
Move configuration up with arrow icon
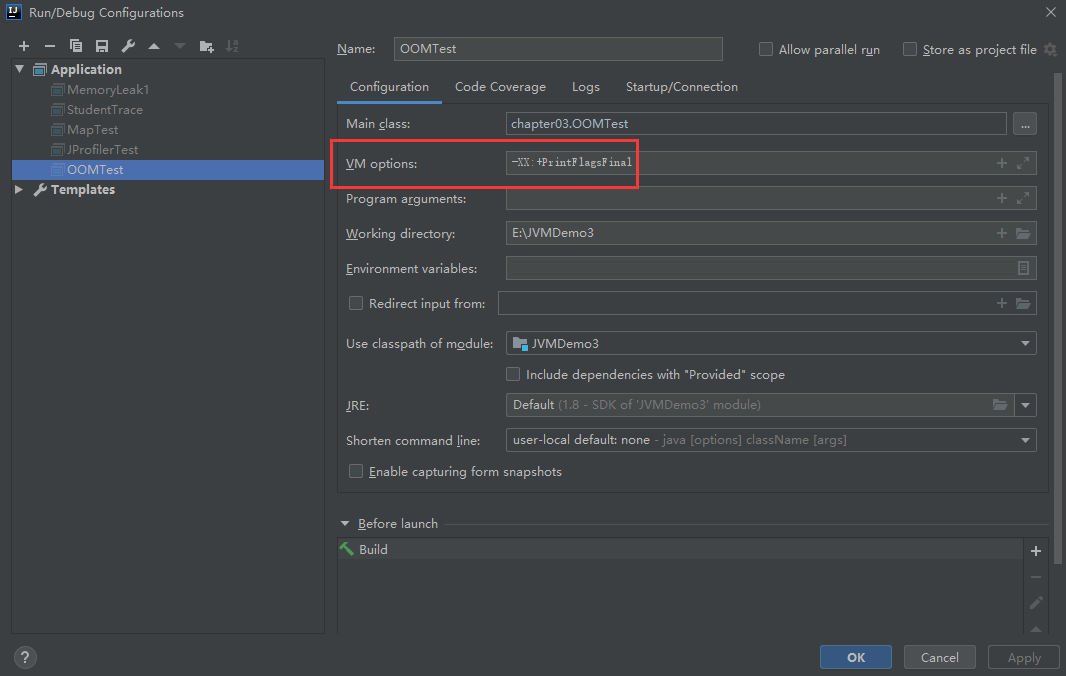(x=154, y=46)
